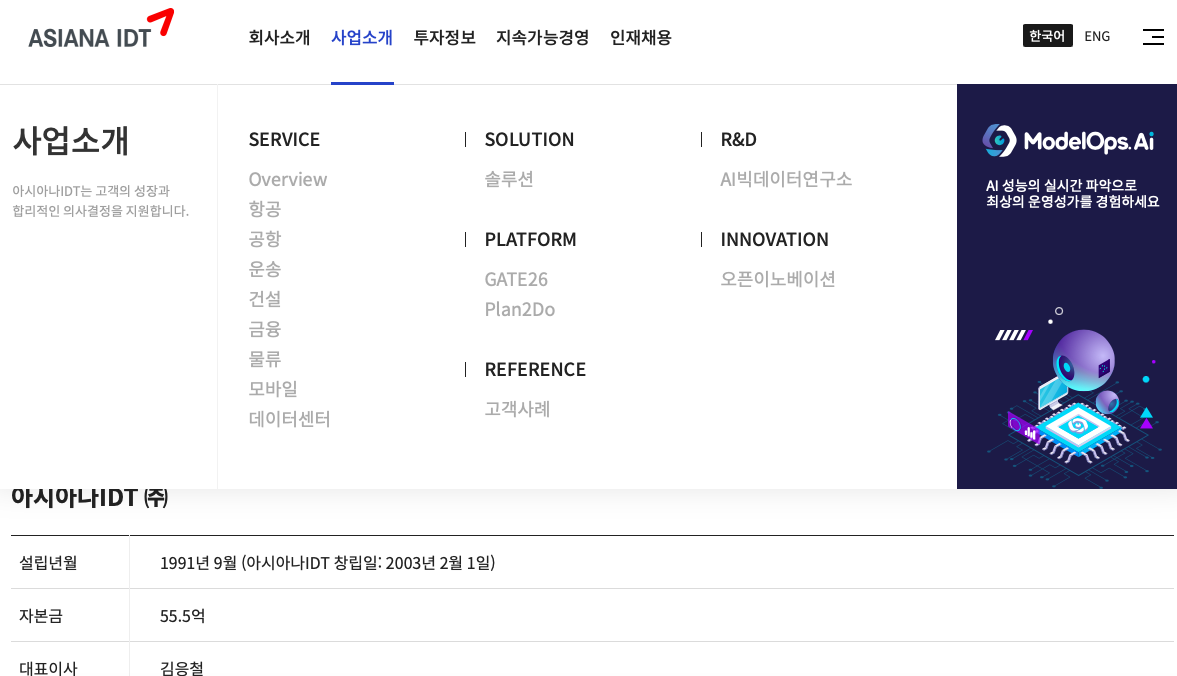Select the 사업소개 menu item
1177x676 pixels.
tap(362, 38)
